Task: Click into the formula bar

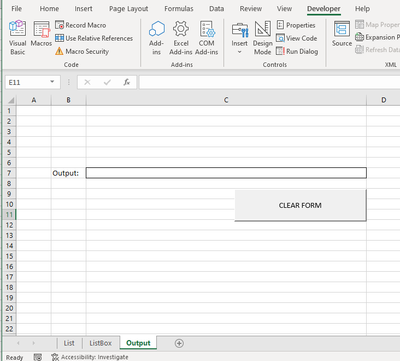Action: [269, 82]
